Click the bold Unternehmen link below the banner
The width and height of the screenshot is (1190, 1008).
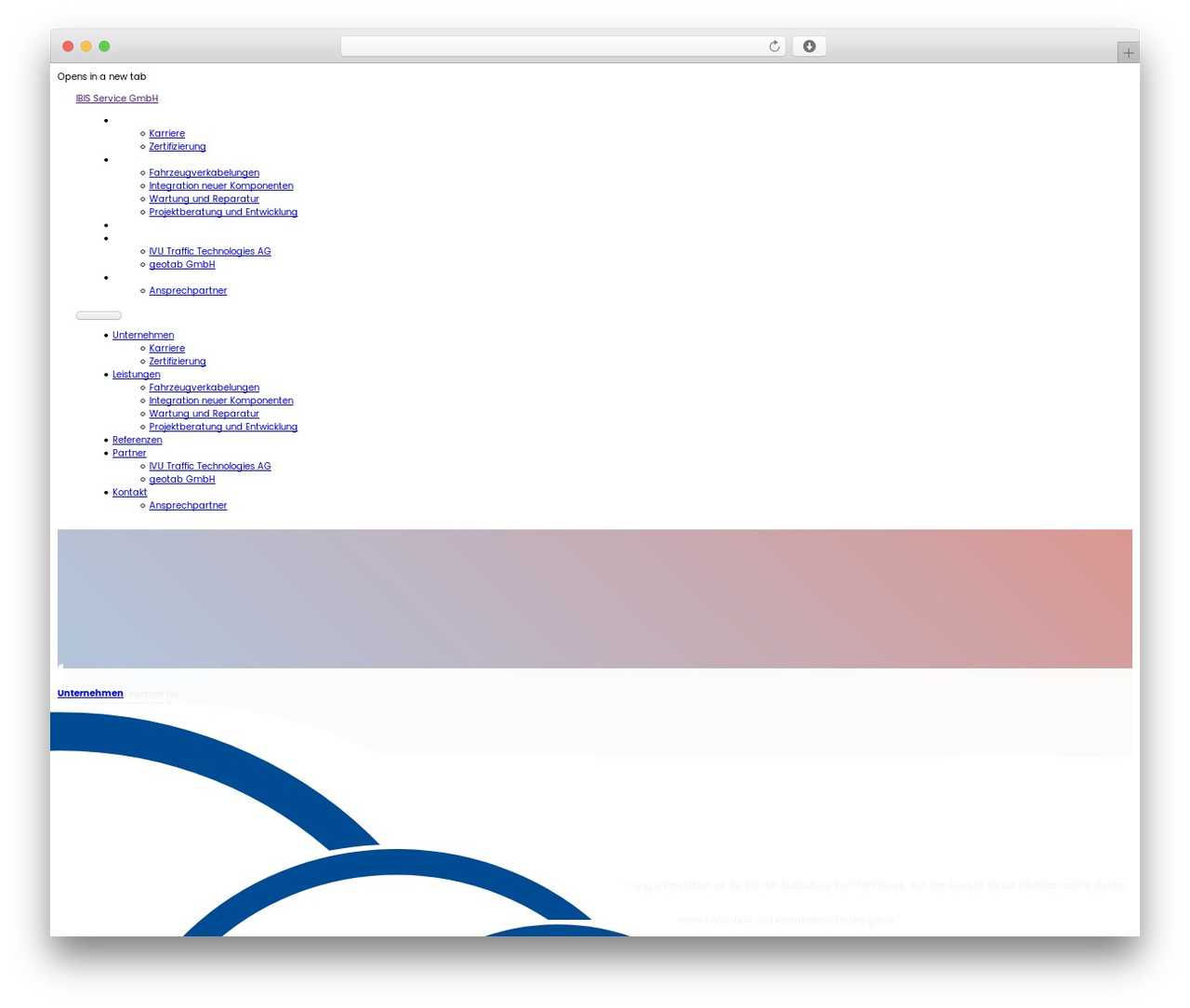(x=90, y=694)
